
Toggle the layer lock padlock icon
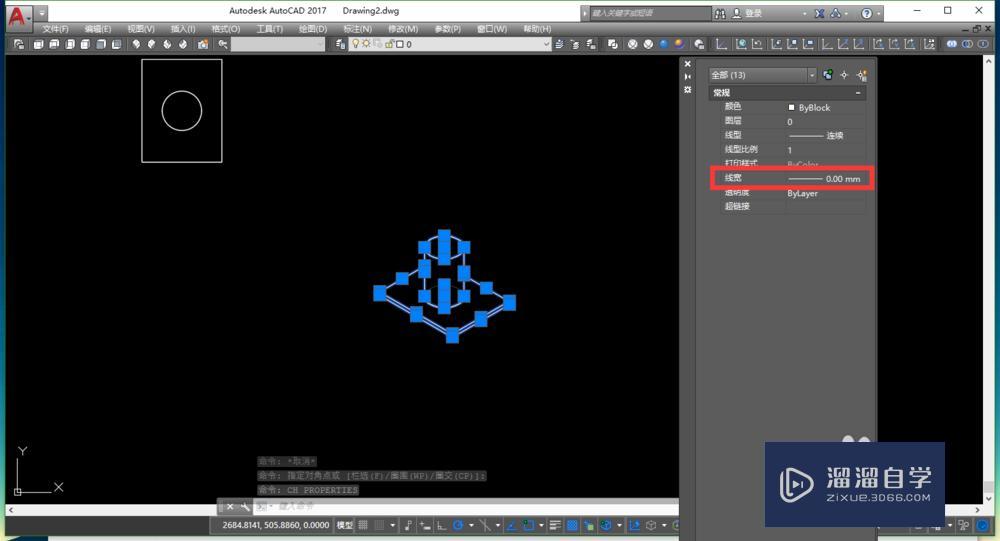388,44
